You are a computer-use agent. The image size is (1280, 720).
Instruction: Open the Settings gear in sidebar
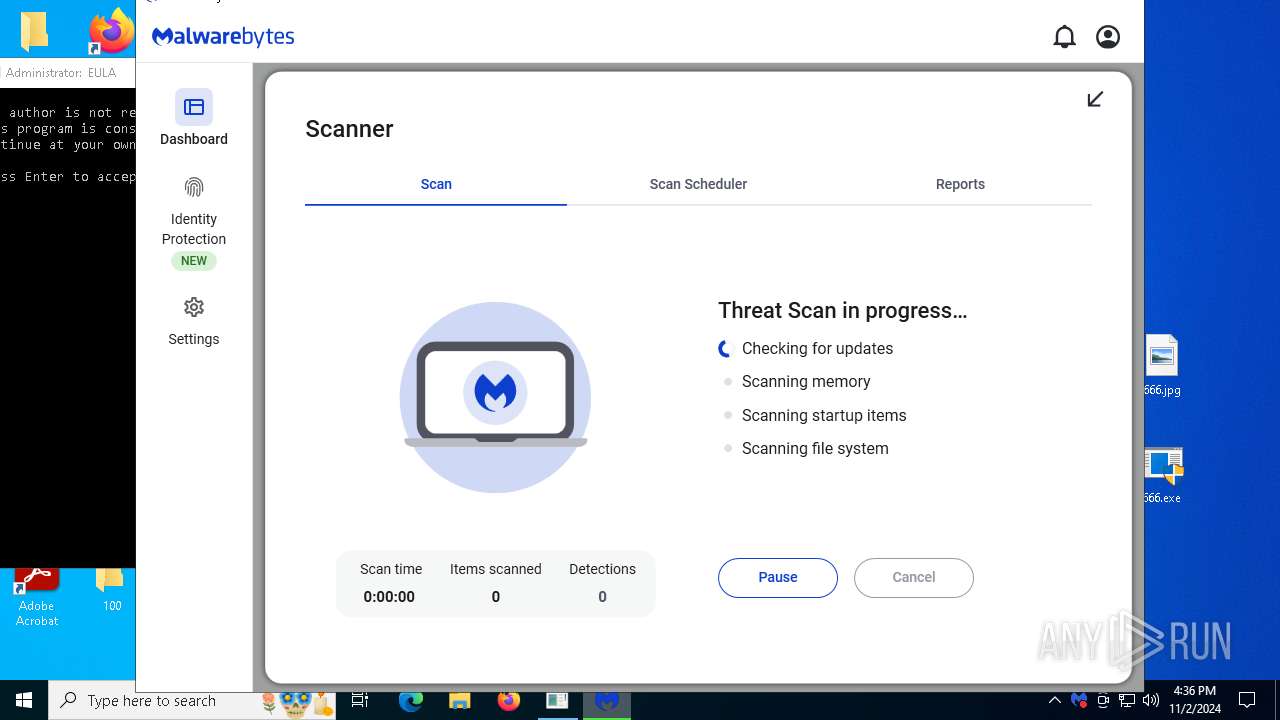[x=194, y=307]
